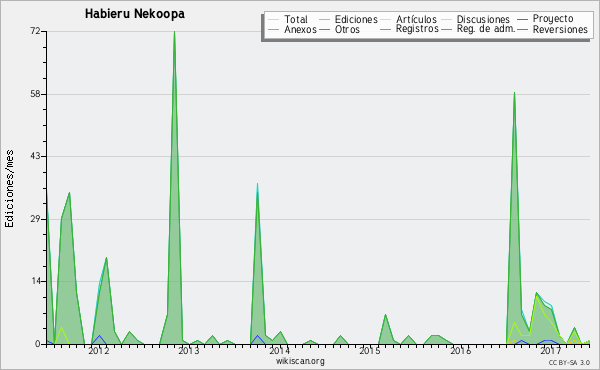Click the "Proyecto" legend entry
This screenshot has height=370, width=600.
[x=553, y=19]
